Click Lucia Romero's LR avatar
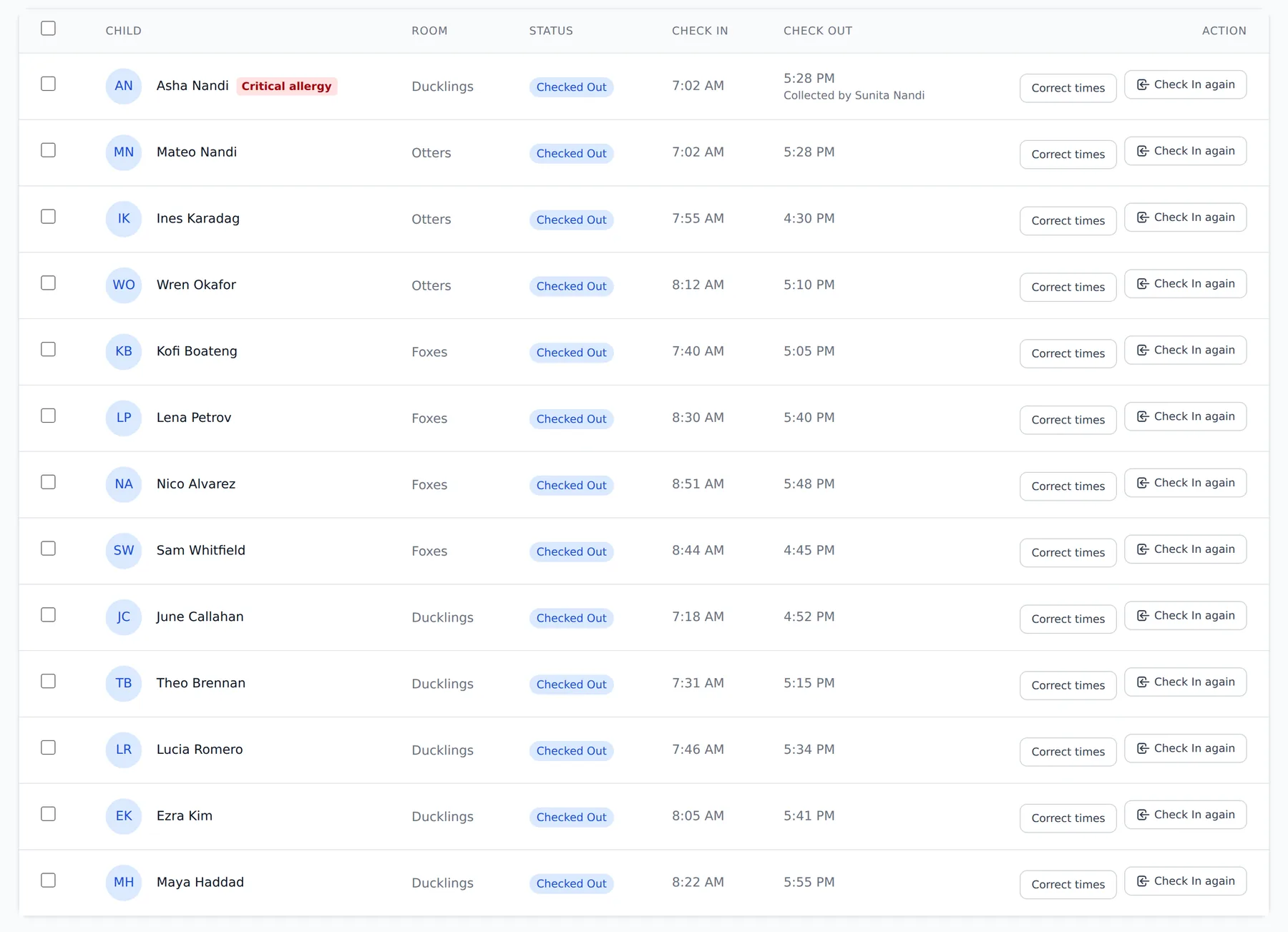The width and height of the screenshot is (1288, 932). (124, 750)
